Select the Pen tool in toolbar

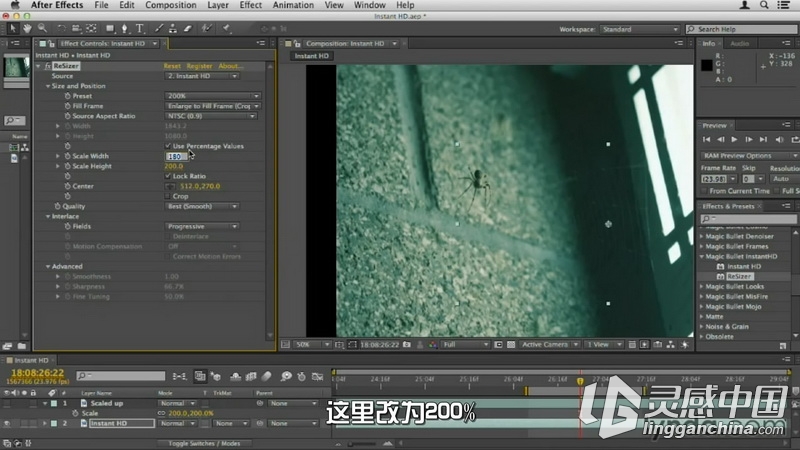pyautogui.click(x=124, y=29)
